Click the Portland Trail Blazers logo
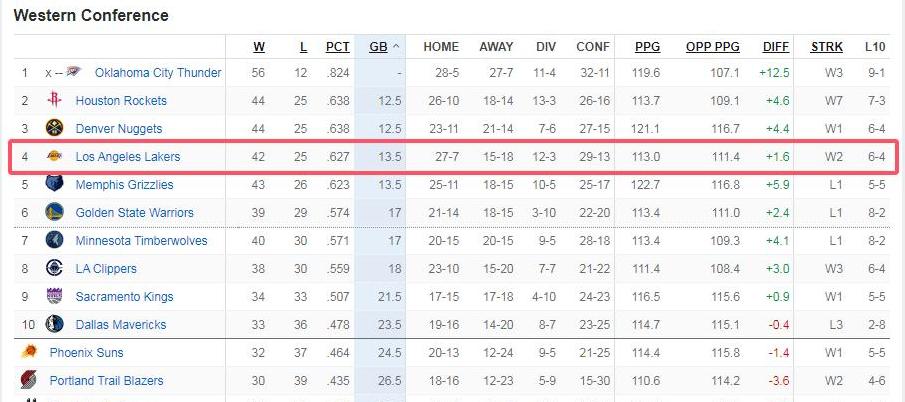 point(29,380)
